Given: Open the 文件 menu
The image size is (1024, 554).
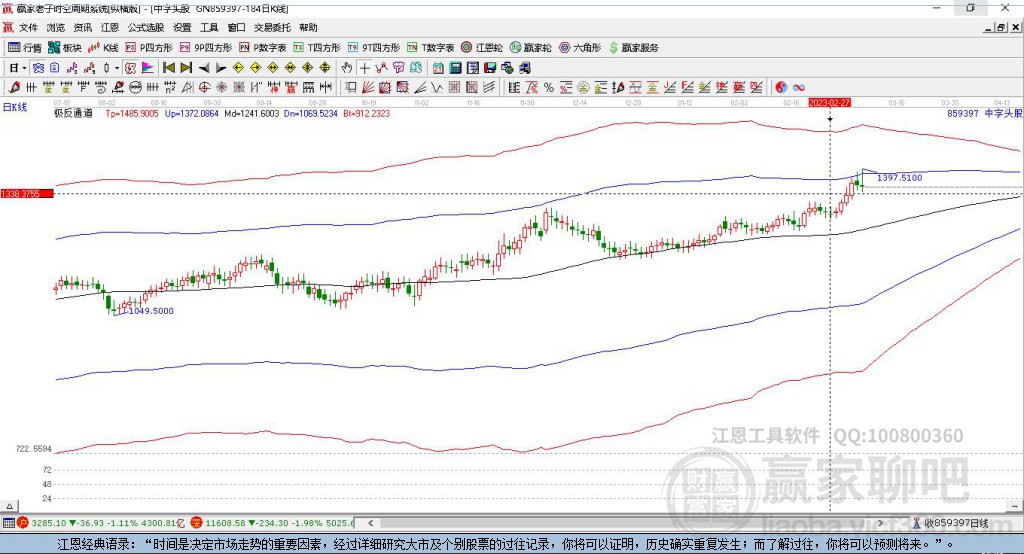Looking at the screenshot, I should pyautogui.click(x=28, y=27).
